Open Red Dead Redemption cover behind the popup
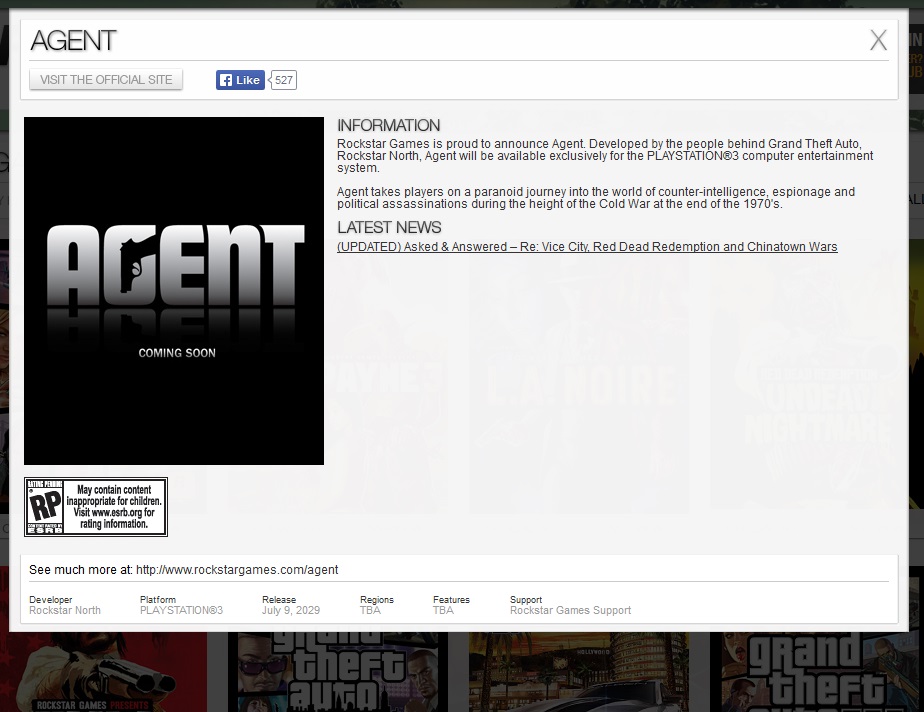924x712 pixels. 104,672
